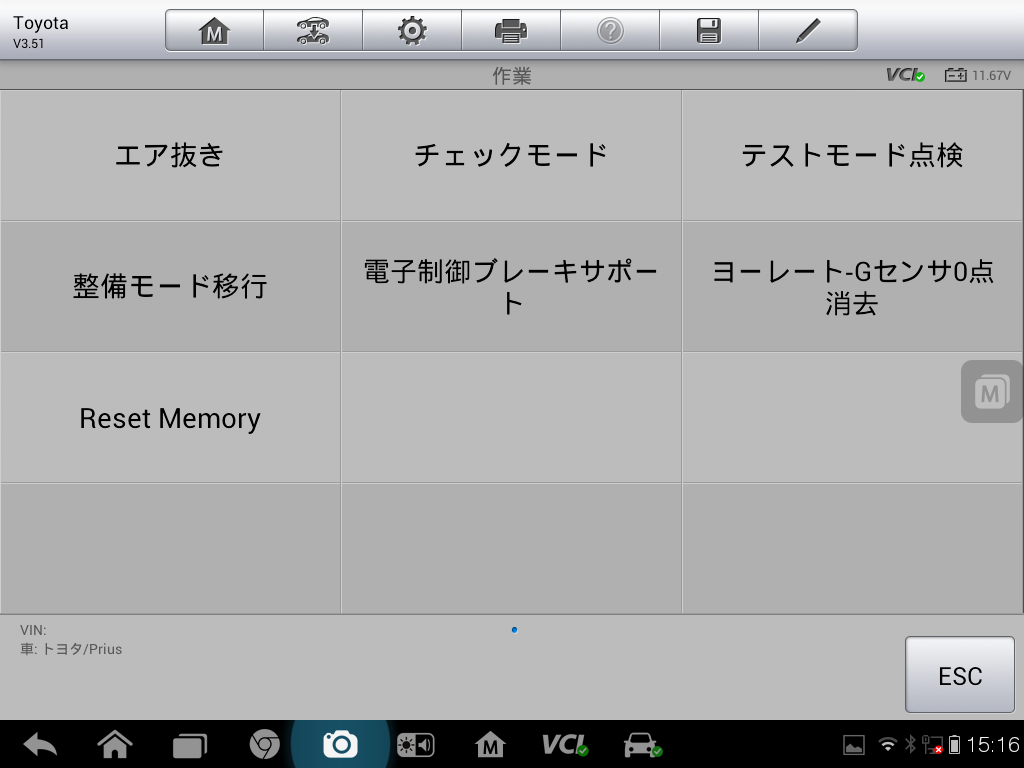
Task: Open settings gear in top toolbar
Action: pyautogui.click(x=412, y=31)
